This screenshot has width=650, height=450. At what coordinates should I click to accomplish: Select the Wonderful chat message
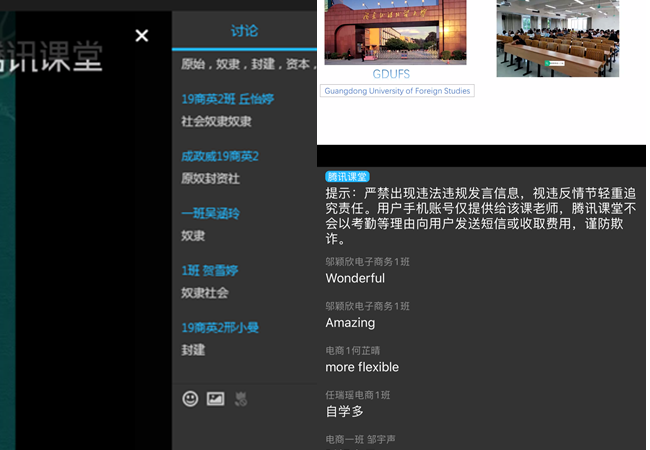point(355,278)
